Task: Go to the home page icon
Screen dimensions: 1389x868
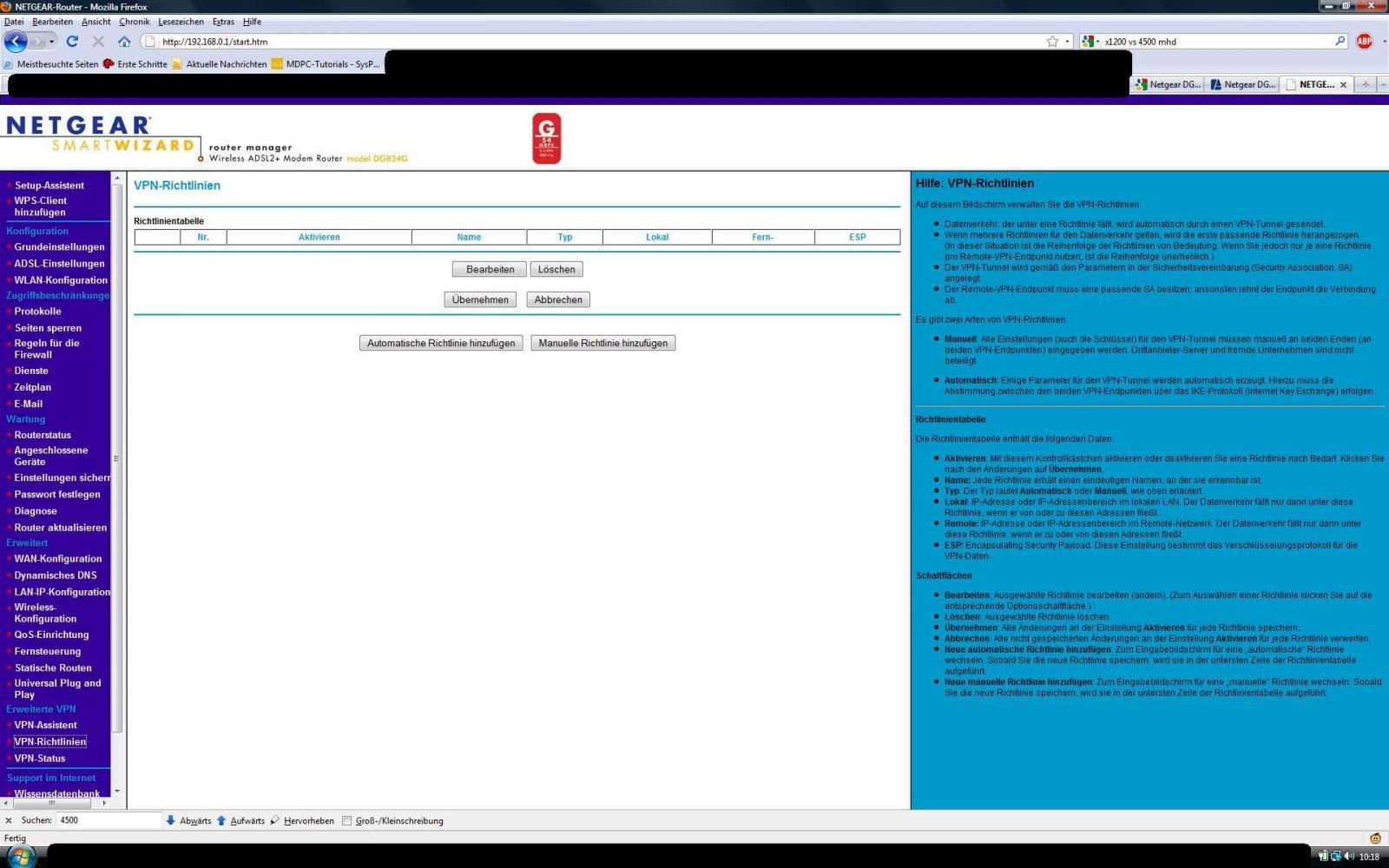Action: click(x=124, y=41)
